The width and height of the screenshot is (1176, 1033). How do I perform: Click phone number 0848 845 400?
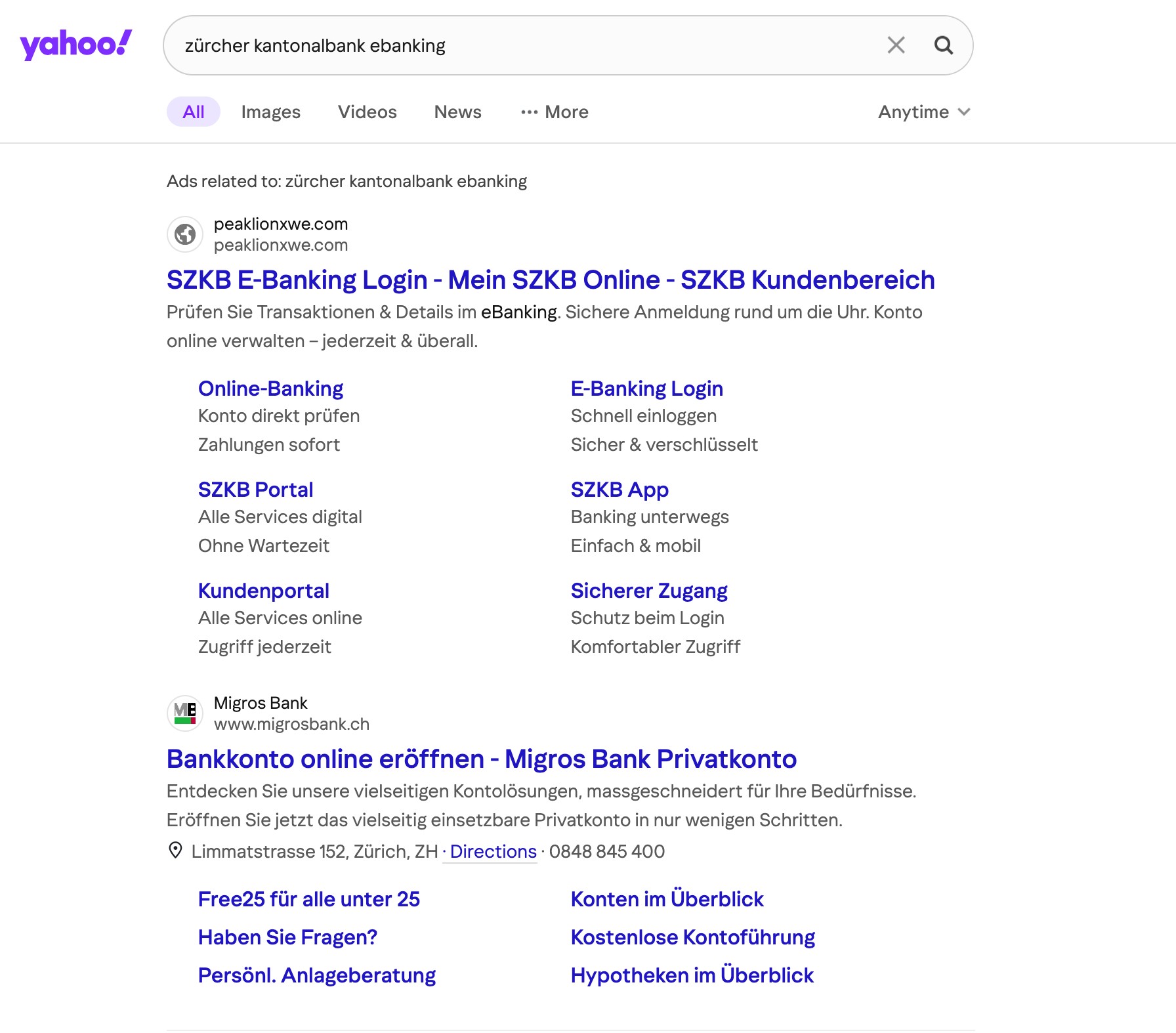pos(607,851)
